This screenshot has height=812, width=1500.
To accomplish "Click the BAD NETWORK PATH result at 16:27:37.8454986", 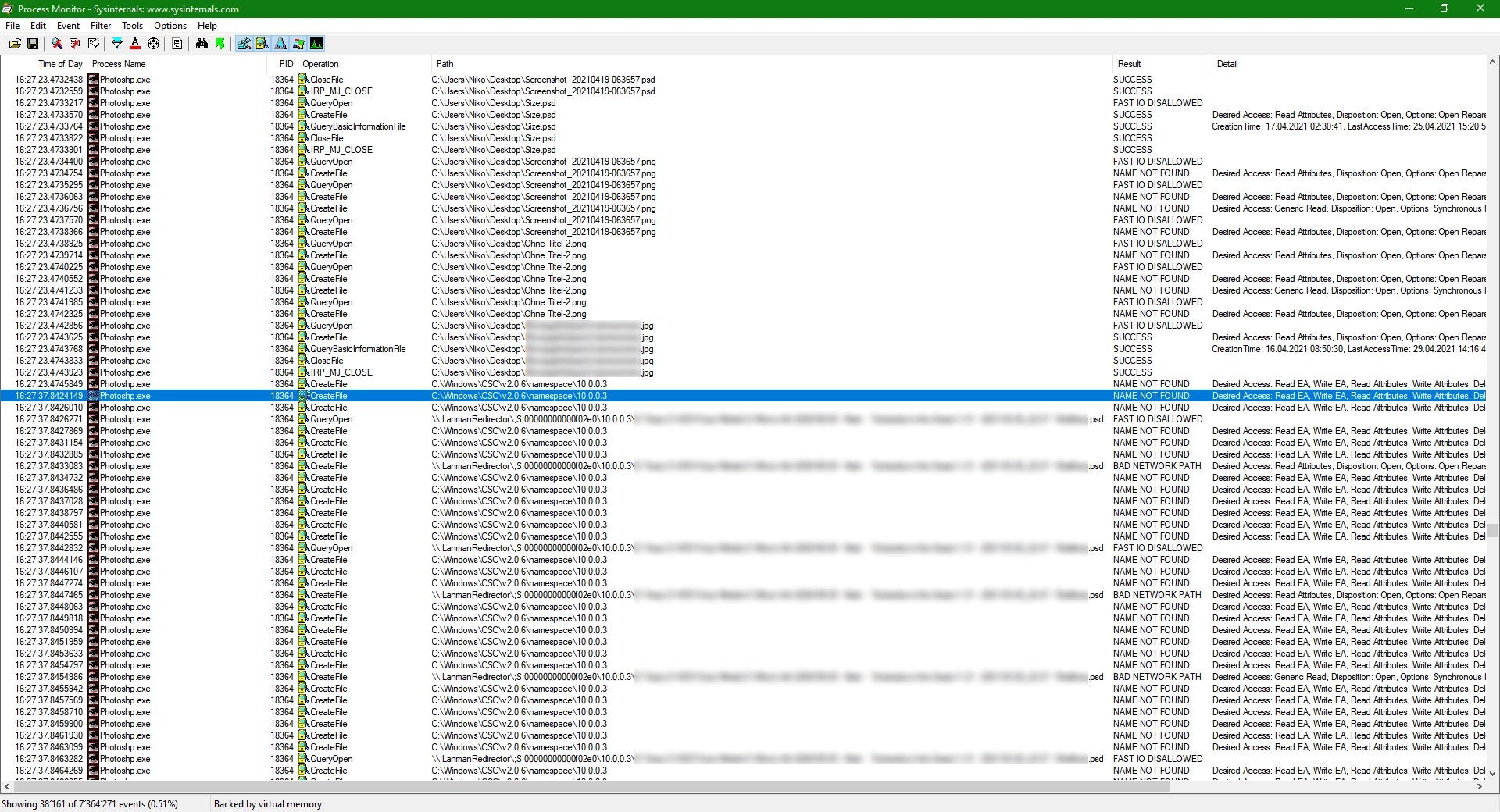I will point(1157,677).
